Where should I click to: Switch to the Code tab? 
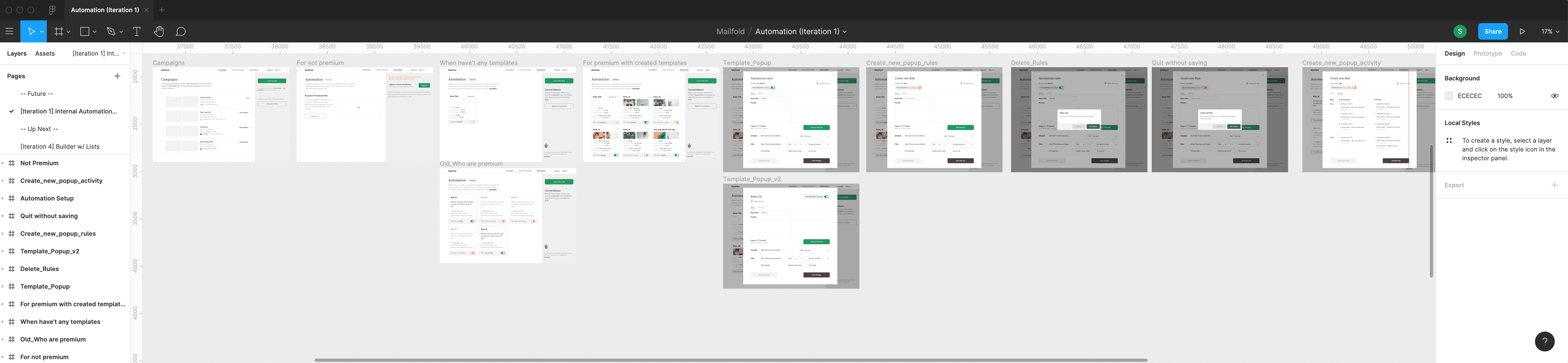pyautogui.click(x=1518, y=54)
